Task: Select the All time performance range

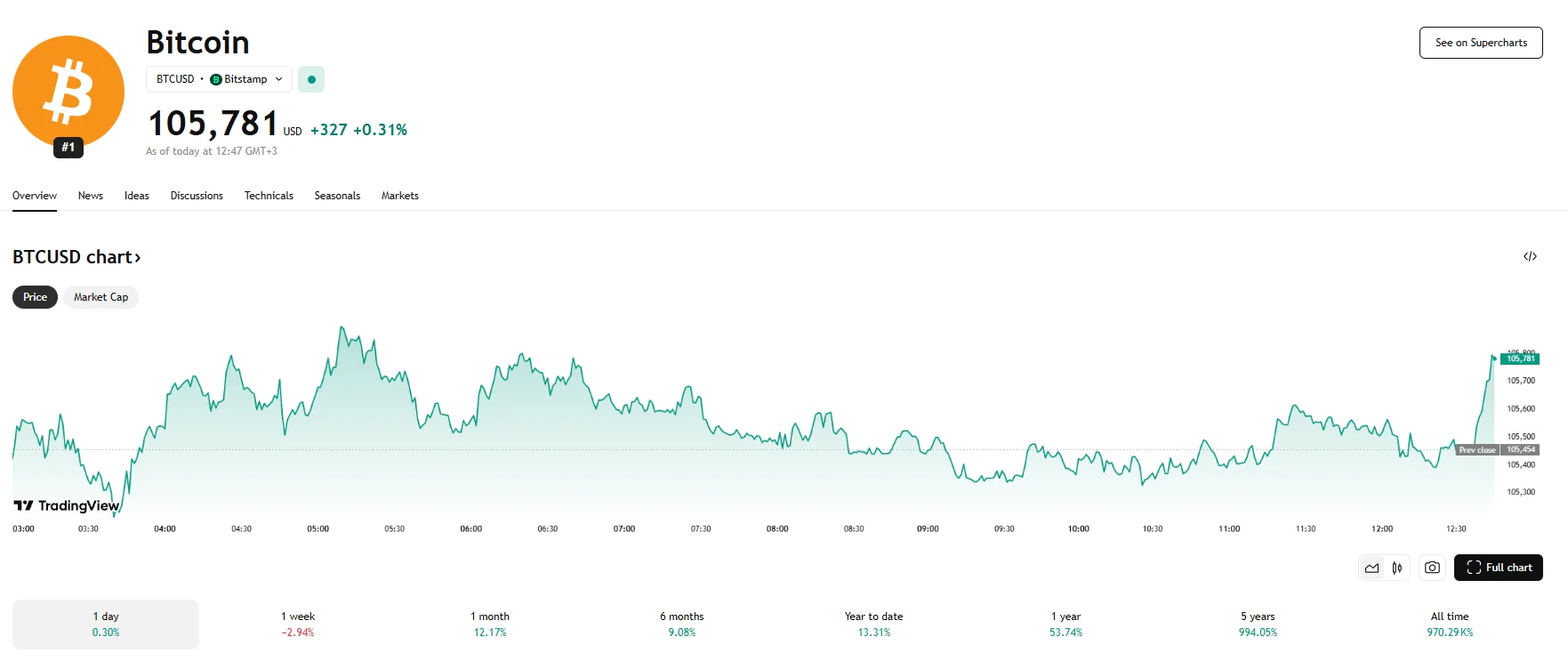Action: coord(1450,624)
